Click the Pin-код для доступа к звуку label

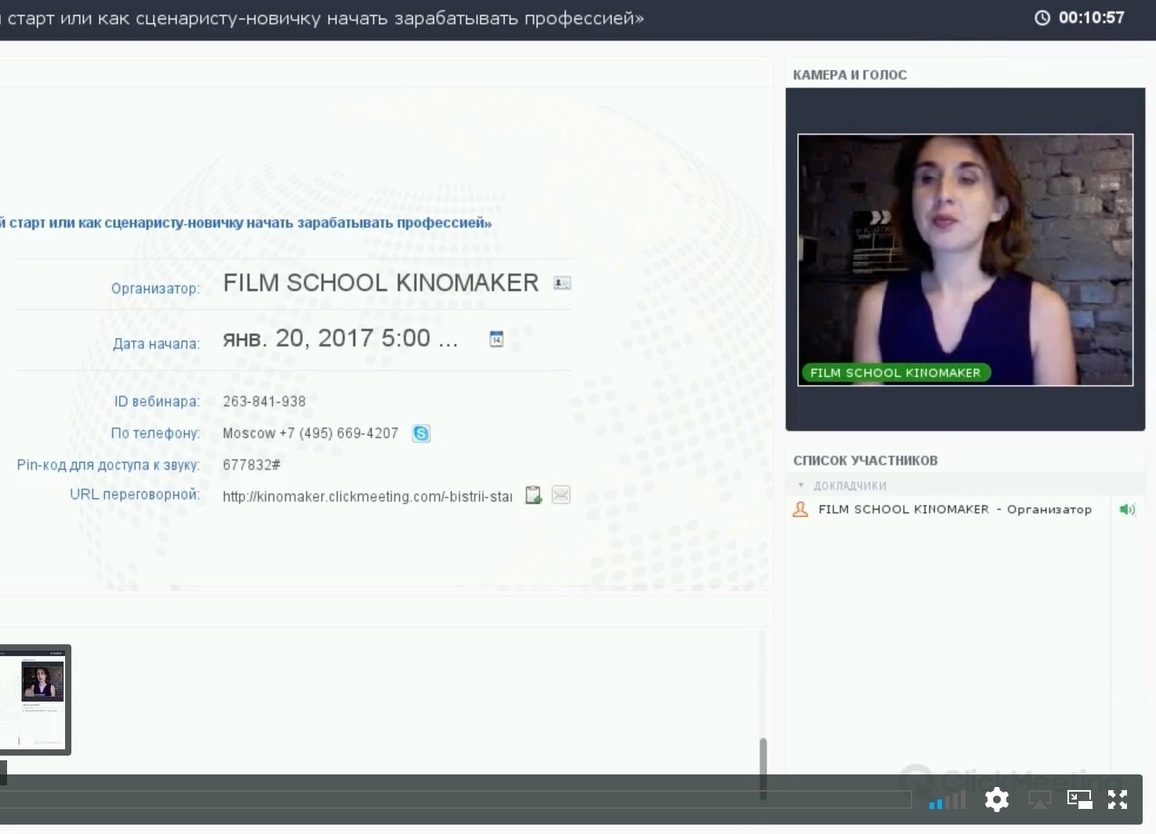(108, 465)
